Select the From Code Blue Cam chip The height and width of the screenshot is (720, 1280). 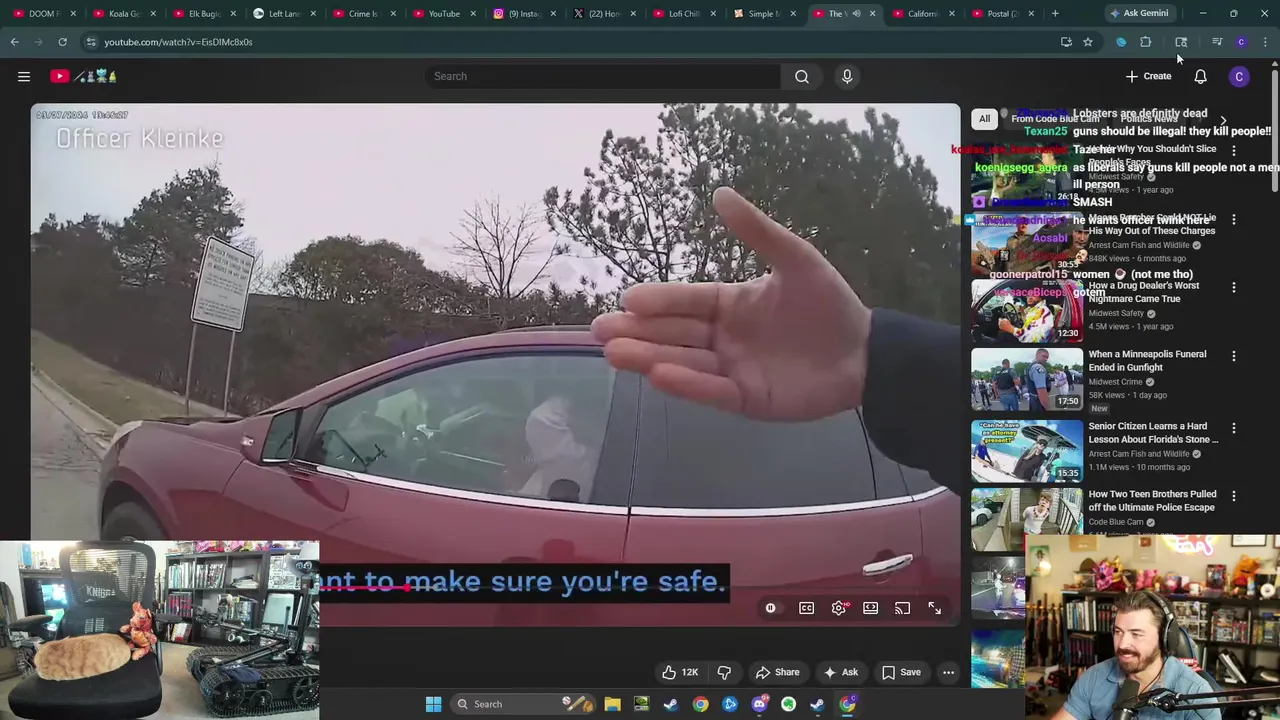pos(1055,119)
